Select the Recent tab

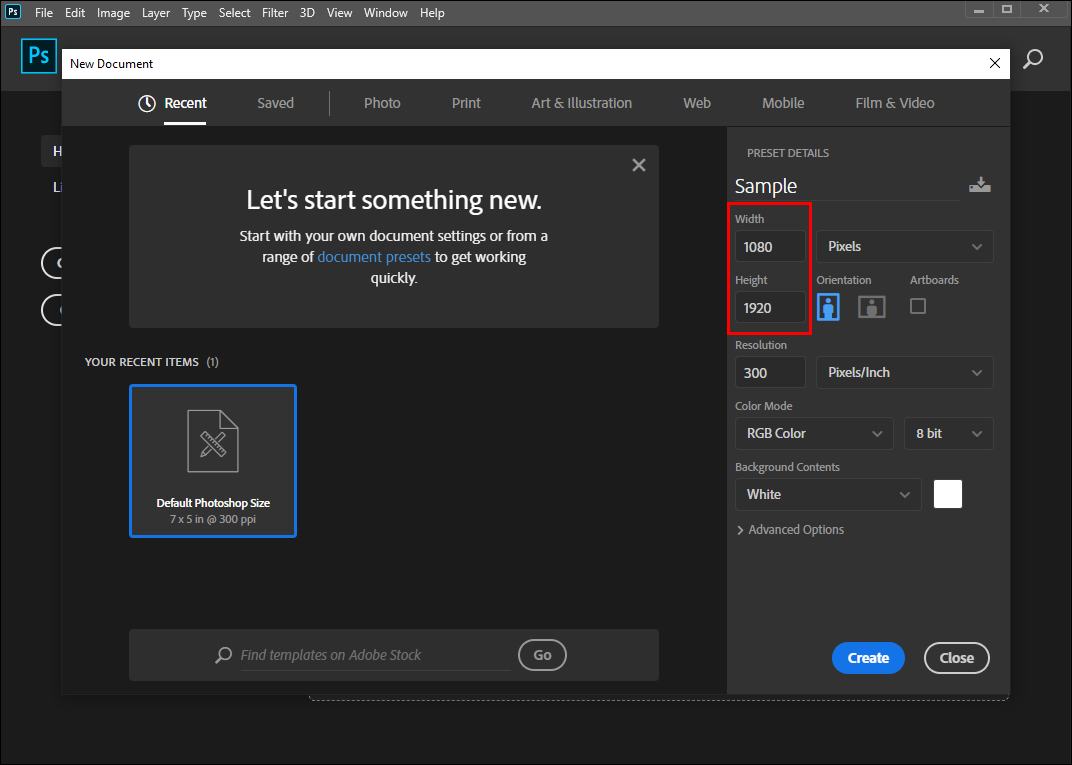[185, 103]
